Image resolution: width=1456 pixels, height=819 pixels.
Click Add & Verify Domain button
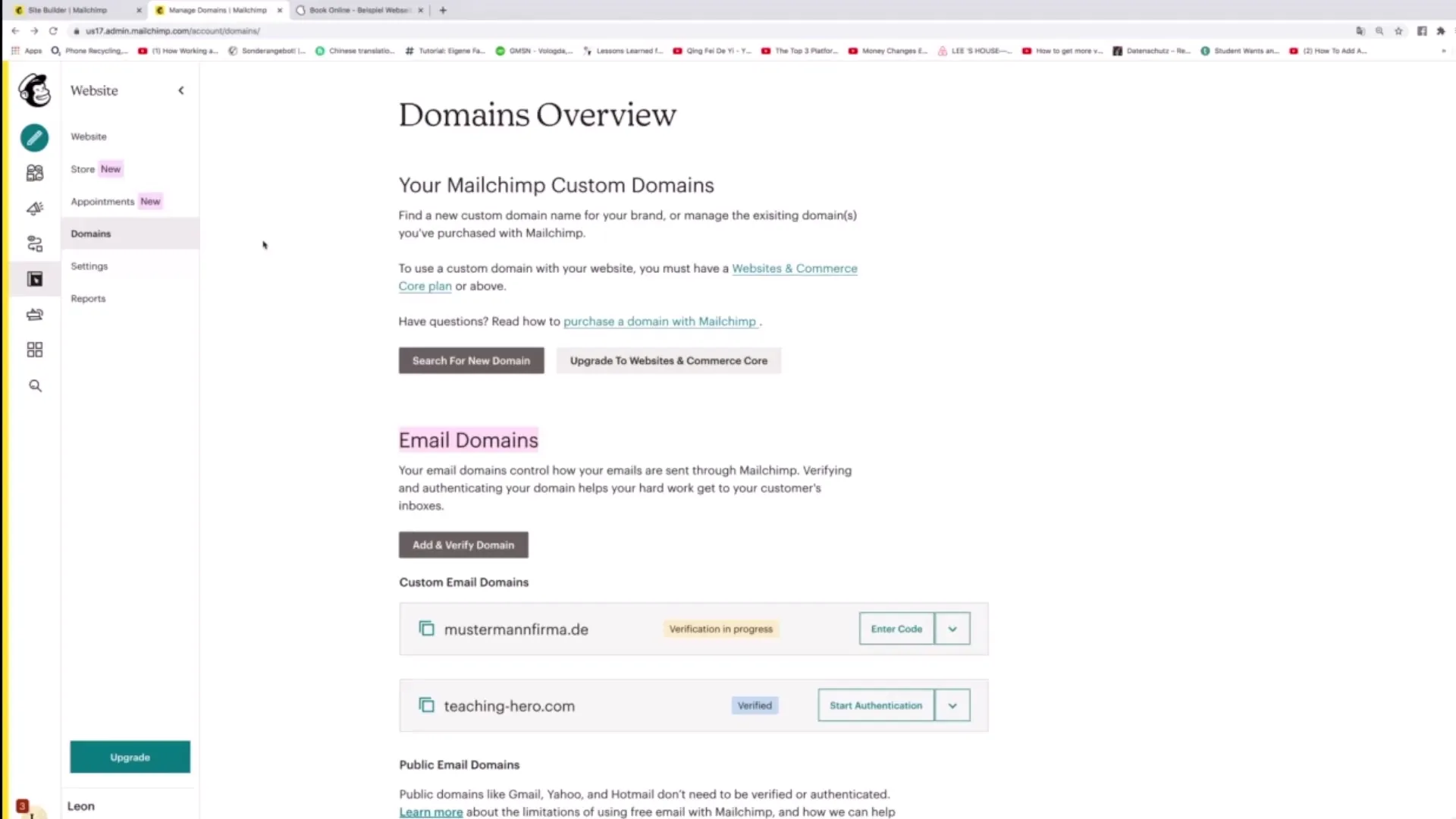pyautogui.click(x=463, y=545)
